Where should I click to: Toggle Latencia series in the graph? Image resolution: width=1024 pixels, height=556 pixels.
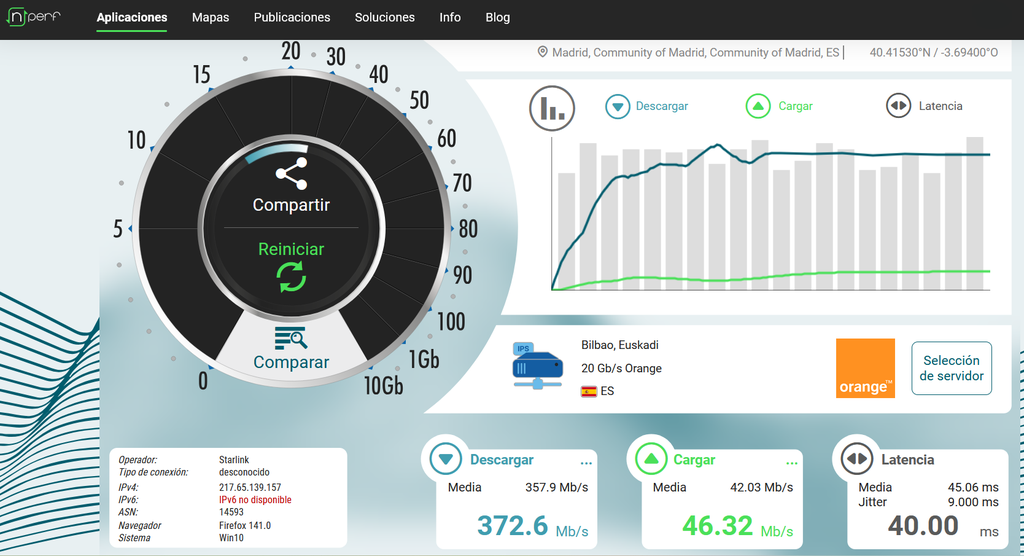pyautogui.click(x=925, y=106)
